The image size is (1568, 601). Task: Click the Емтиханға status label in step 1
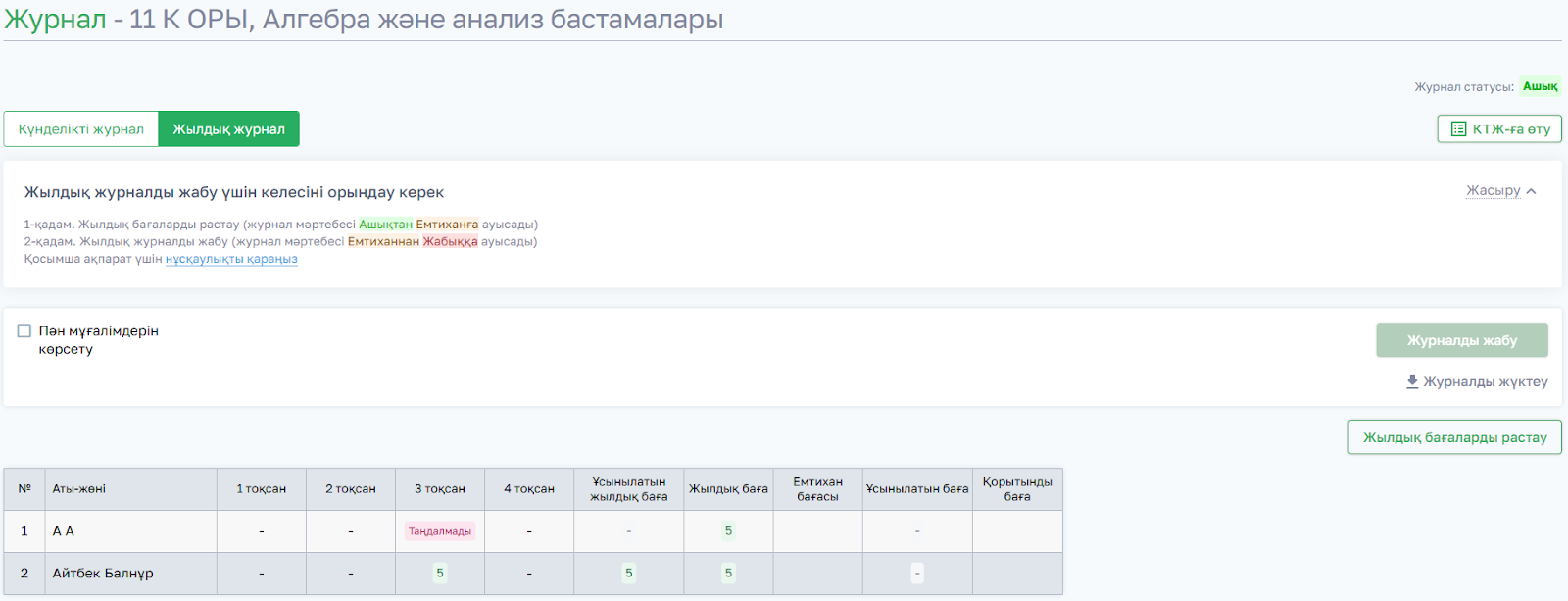tap(447, 225)
